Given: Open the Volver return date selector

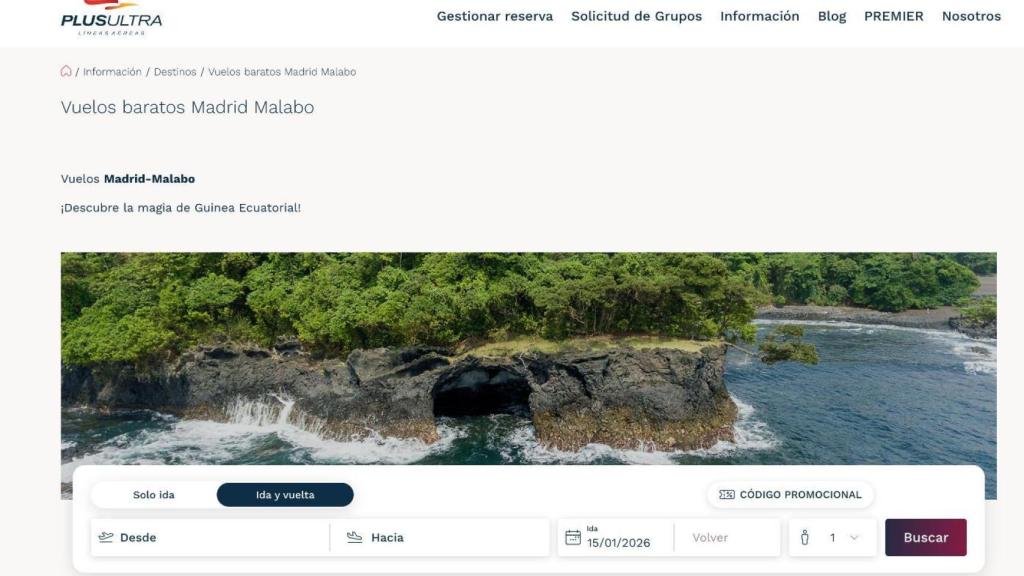Looking at the screenshot, I should [725, 537].
